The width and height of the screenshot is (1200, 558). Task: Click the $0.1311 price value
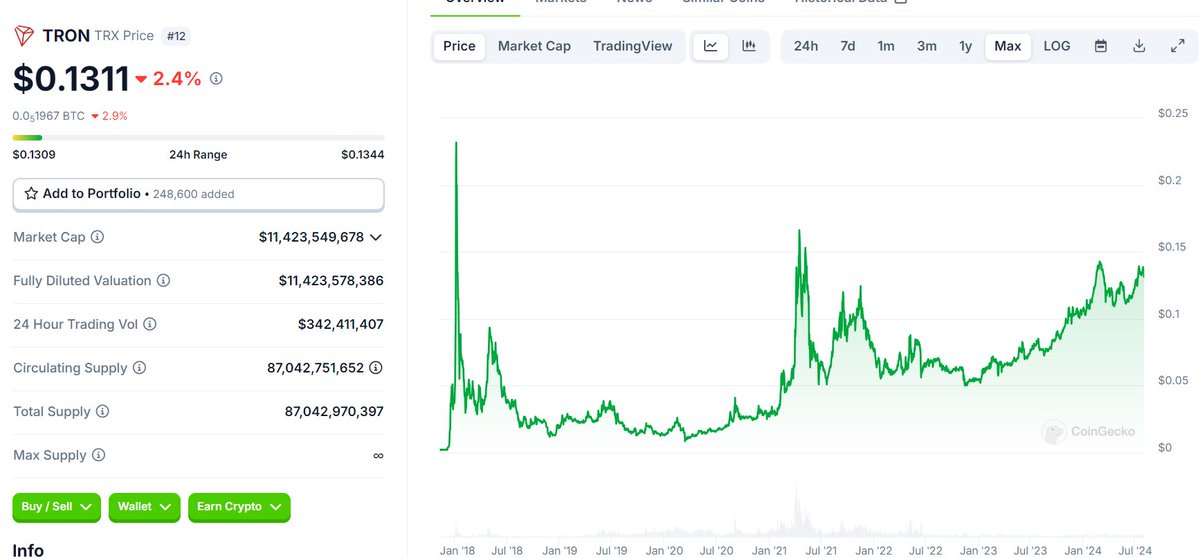pyautogui.click(x=71, y=78)
